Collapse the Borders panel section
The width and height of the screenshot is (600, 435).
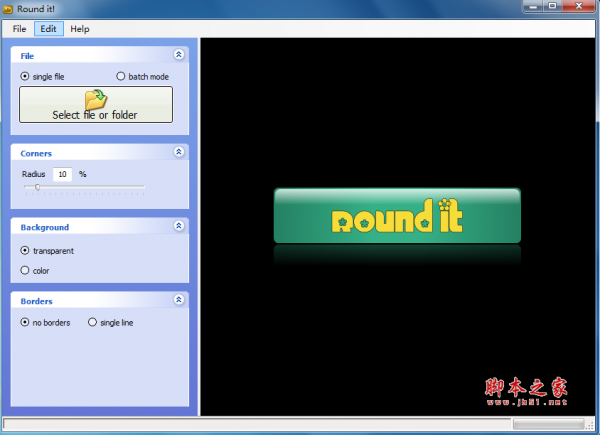coord(179,300)
